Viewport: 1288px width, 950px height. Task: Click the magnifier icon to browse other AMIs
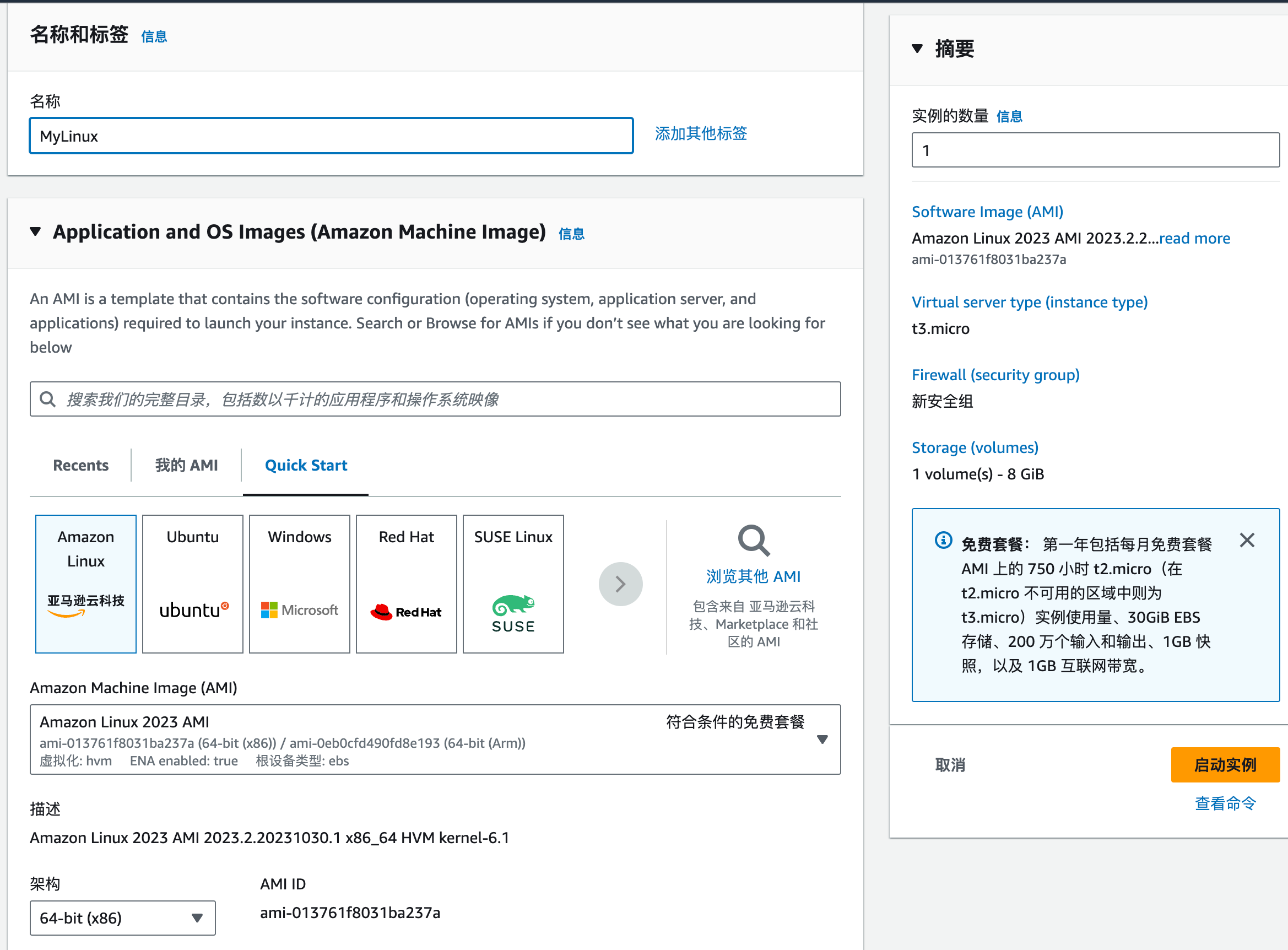(x=753, y=541)
